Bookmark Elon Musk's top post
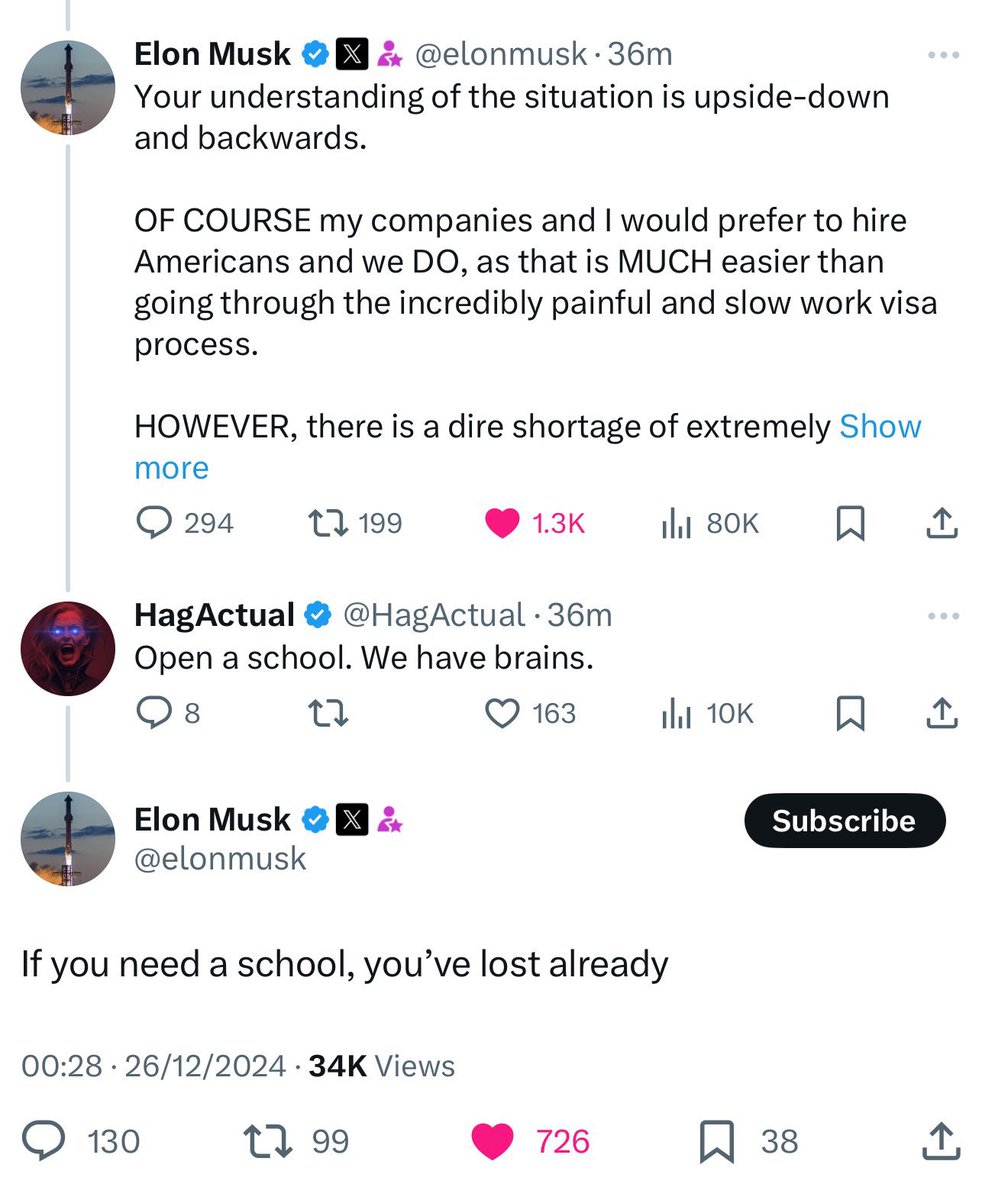The height and width of the screenshot is (1200, 982). [850, 523]
